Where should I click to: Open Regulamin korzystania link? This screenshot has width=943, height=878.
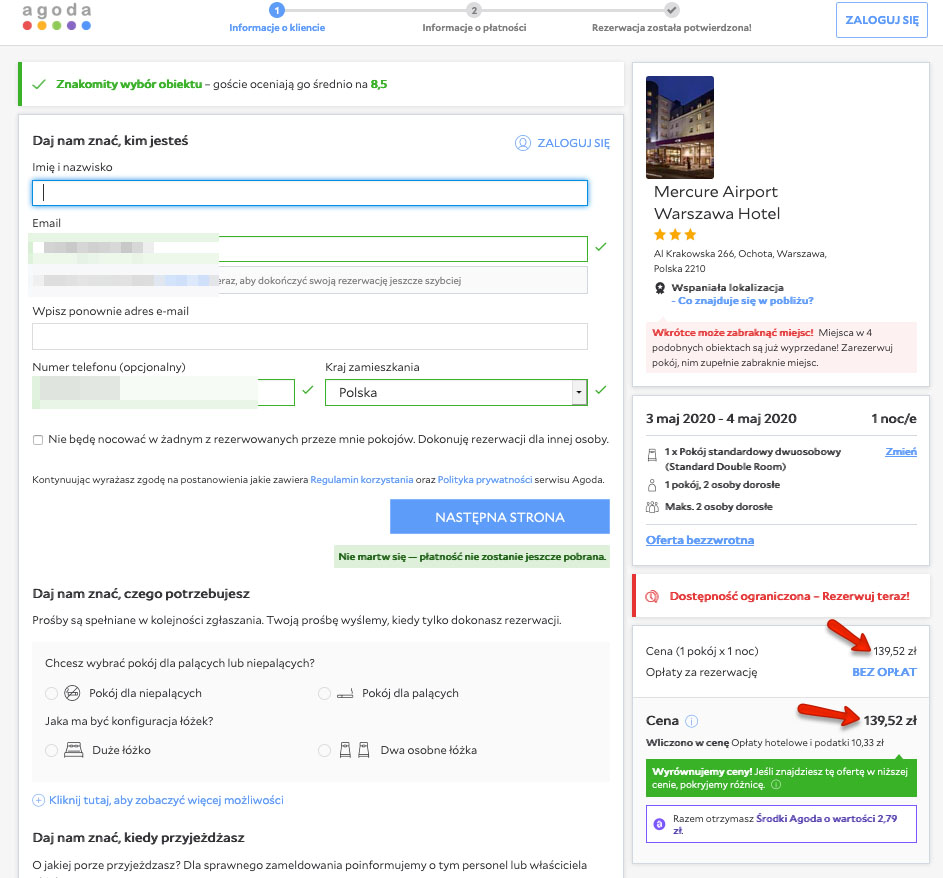[361, 480]
